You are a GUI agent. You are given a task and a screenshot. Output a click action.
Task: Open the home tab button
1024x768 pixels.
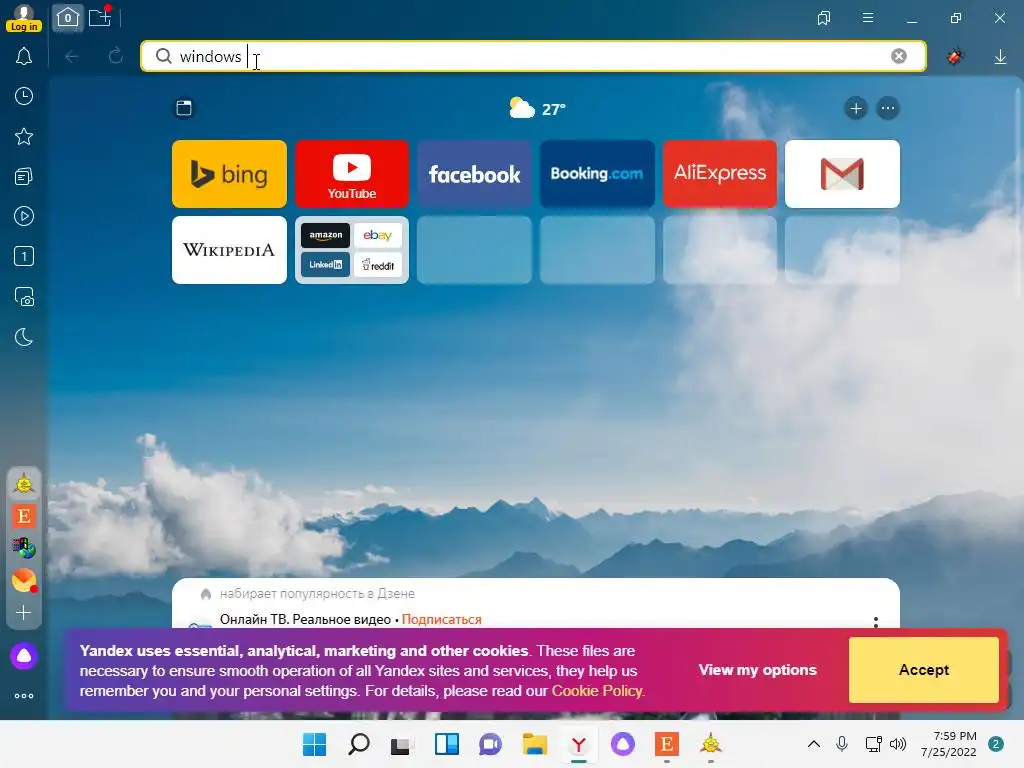pos(68,18)
